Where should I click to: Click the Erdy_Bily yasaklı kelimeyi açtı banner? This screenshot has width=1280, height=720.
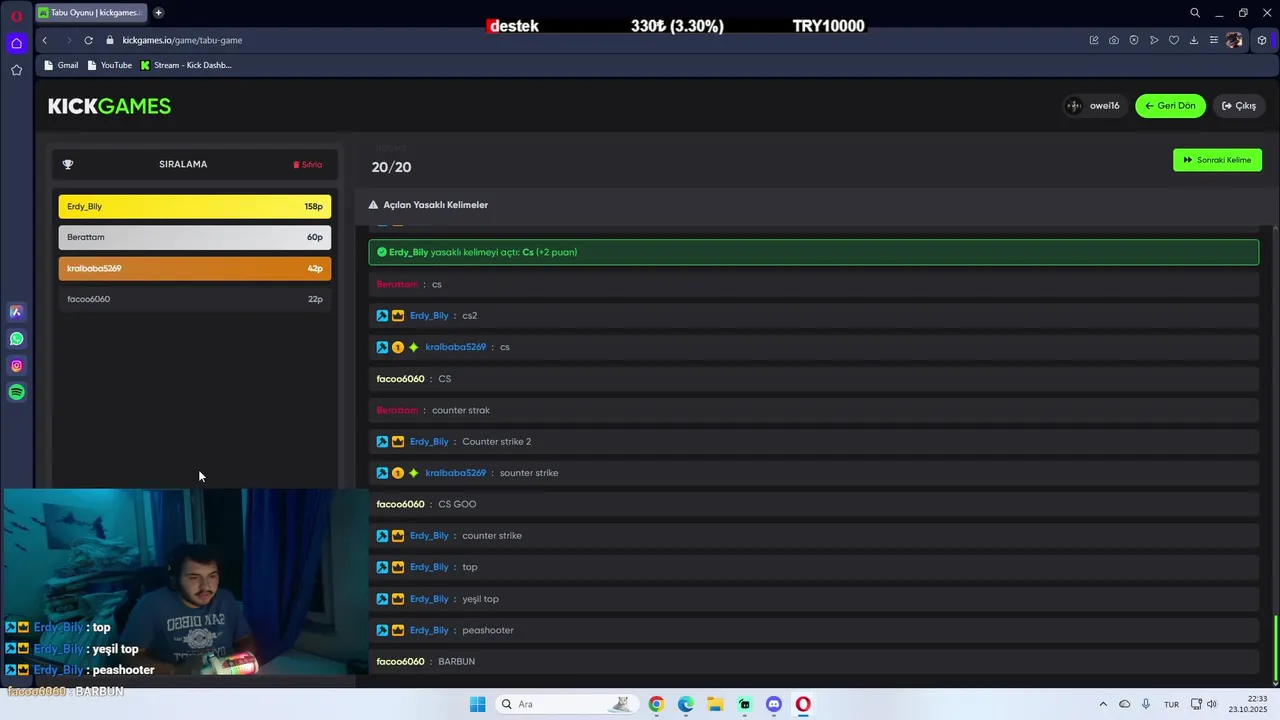pos(813,252)
